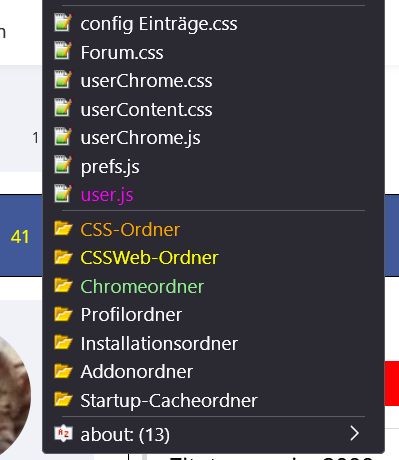Image resolution: width=399 pixels, height=460 pixels.
Task: Click the notepad icon beside config Einträge.css
Action: click(63, 23)
